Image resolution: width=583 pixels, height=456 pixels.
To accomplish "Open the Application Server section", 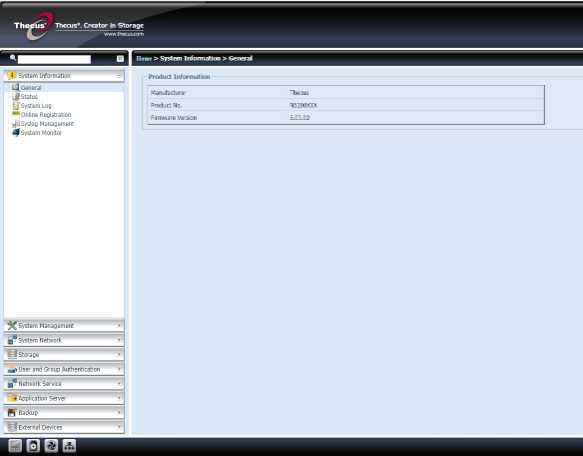I will [x=64, y=398].
